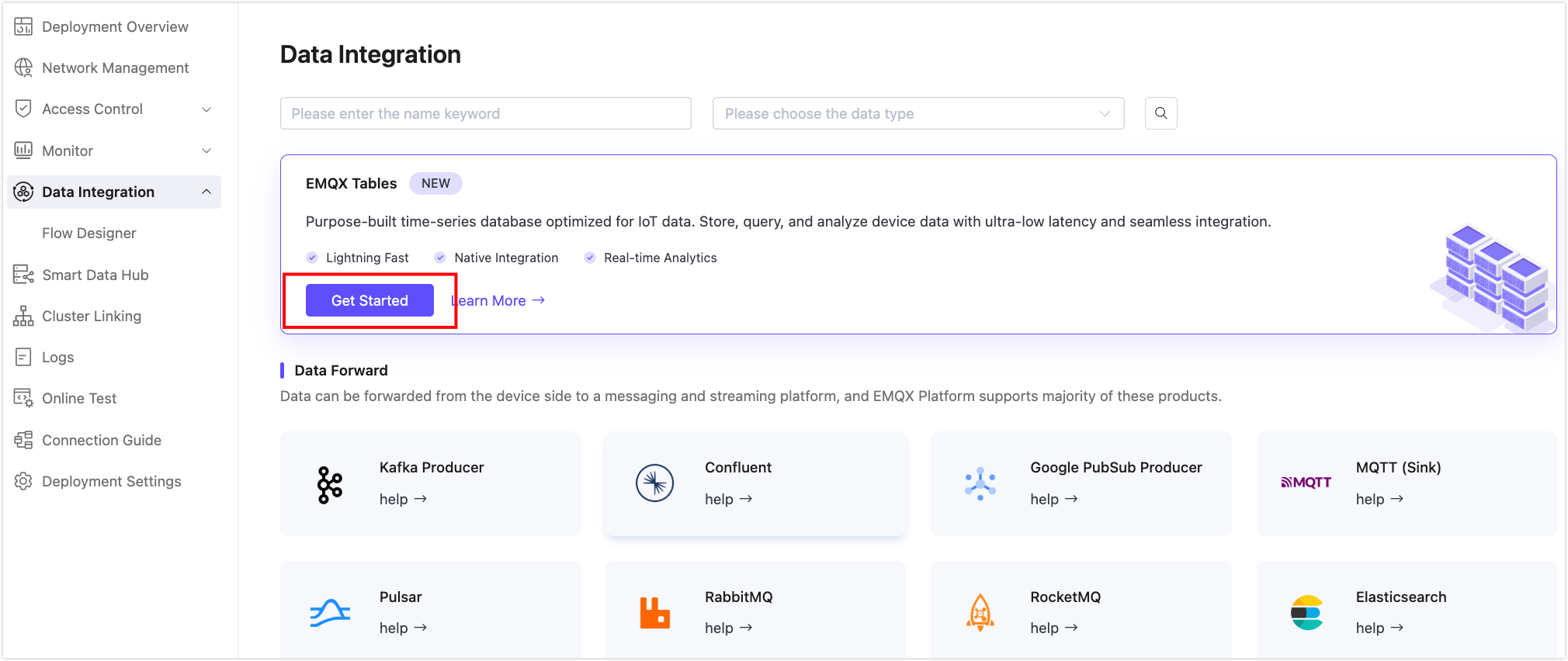Click the Monitor chart icon

[23, 151]
